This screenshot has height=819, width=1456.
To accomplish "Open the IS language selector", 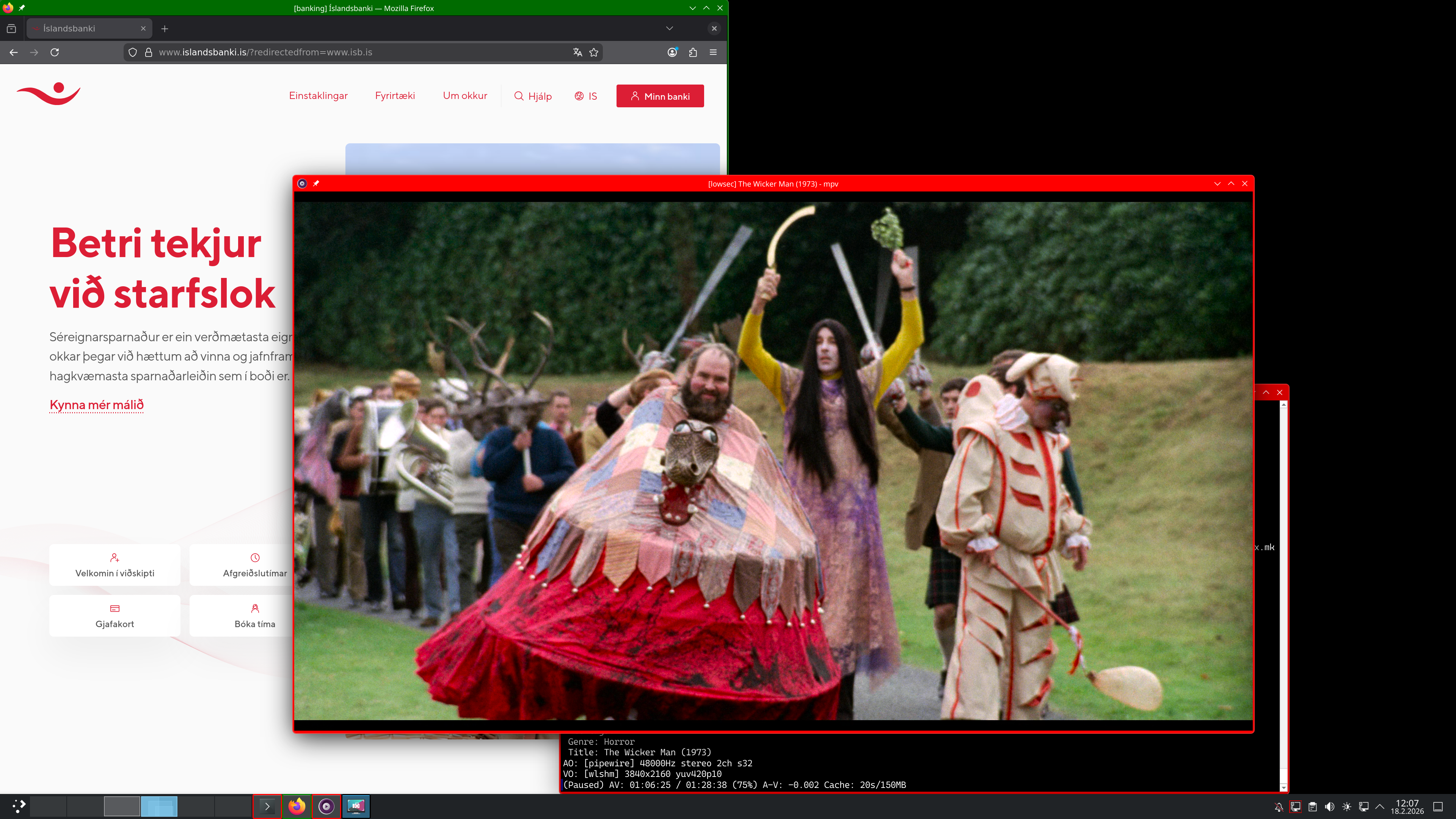I will click(585, 96).
